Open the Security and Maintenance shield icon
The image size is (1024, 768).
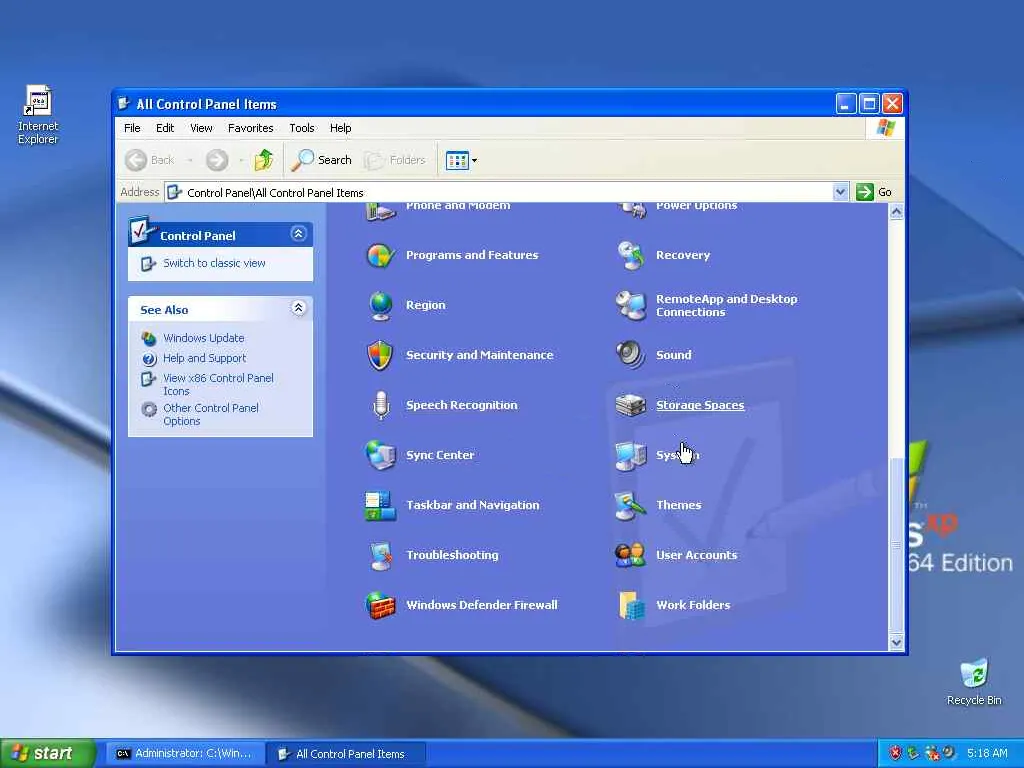tap(380, 355)
